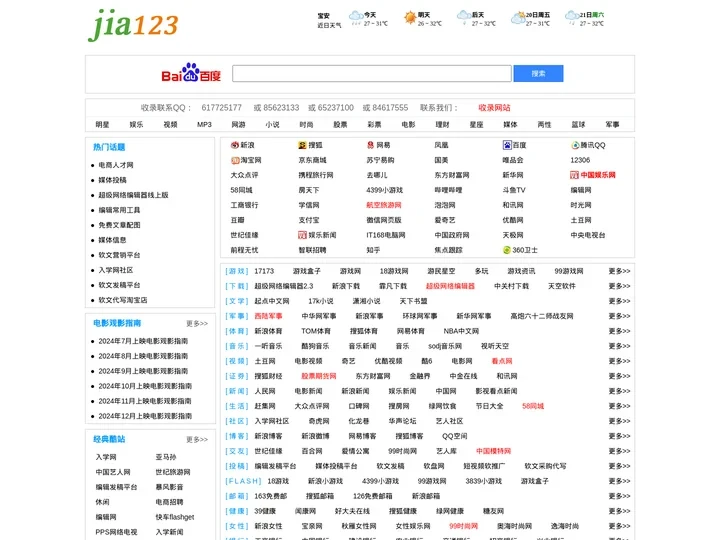Select 明星 in the category nav bar
The image size is (720, 540).
(102, 124)
